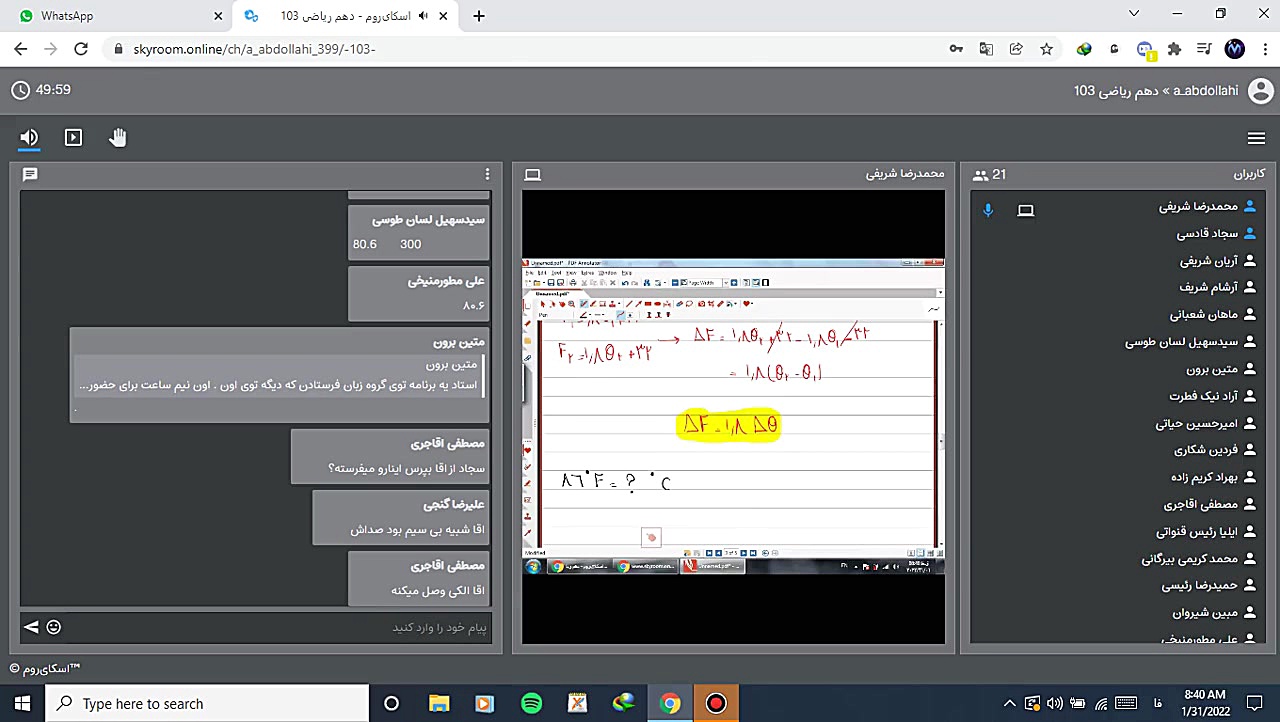Bookmark this page with the star
1280x722 pixels.
click(x=1046, y=49)
